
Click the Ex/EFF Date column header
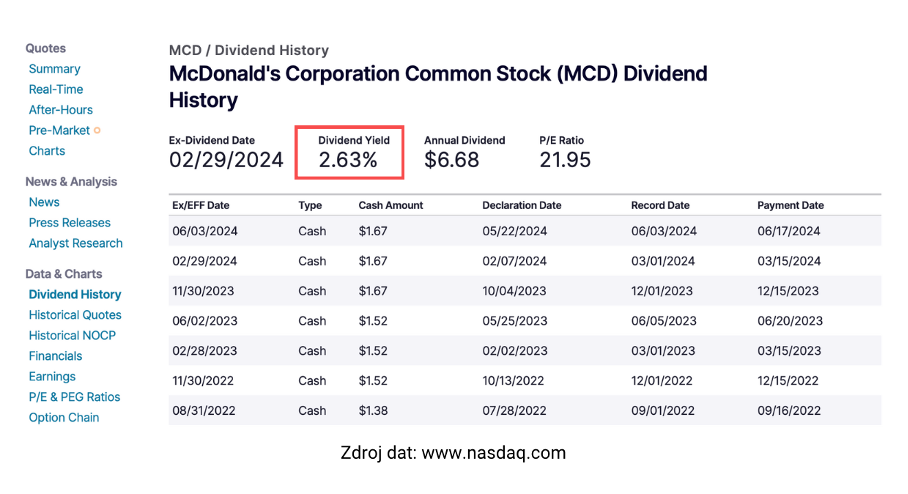point(201,205)
